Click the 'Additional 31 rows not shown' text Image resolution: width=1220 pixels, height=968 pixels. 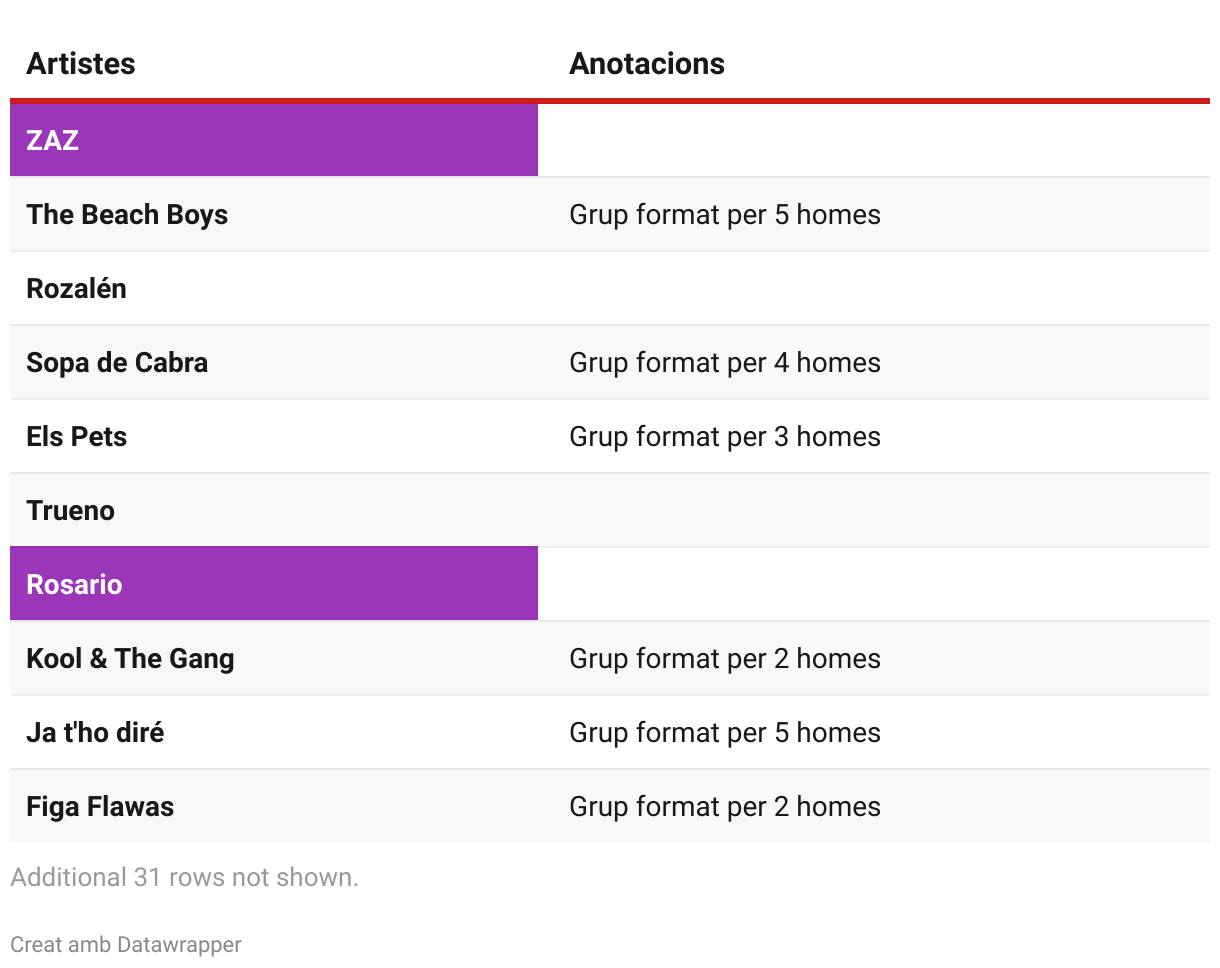pos(184,878)
